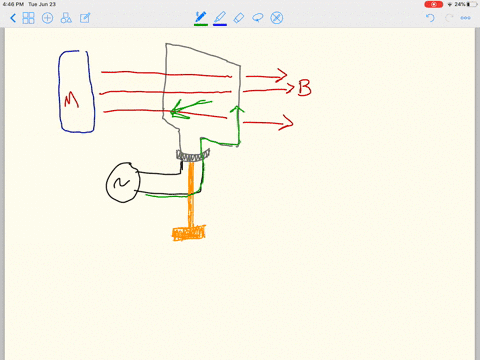This screenshot has height=360, width=480.
Task: Tap the red letter B on the canvas
Action: pos(304,88)
